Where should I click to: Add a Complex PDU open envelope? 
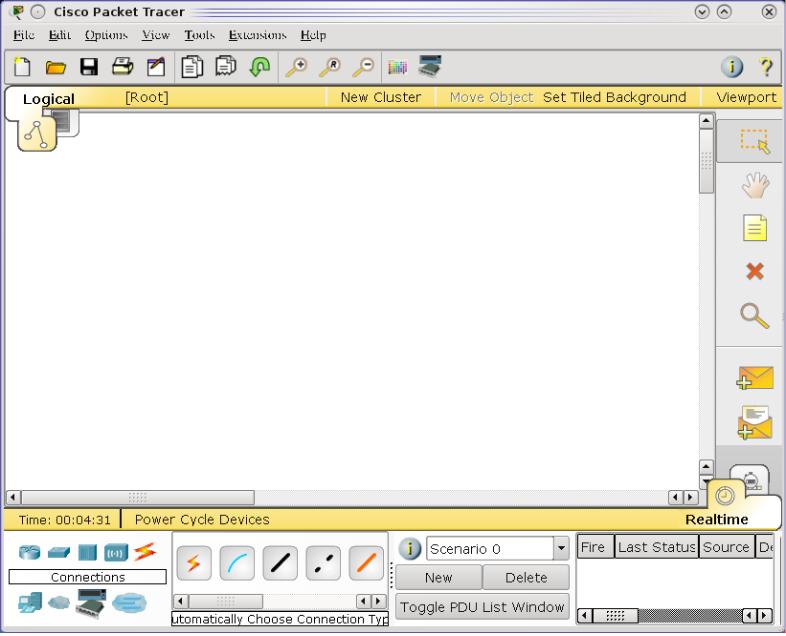tap(755, 422)
